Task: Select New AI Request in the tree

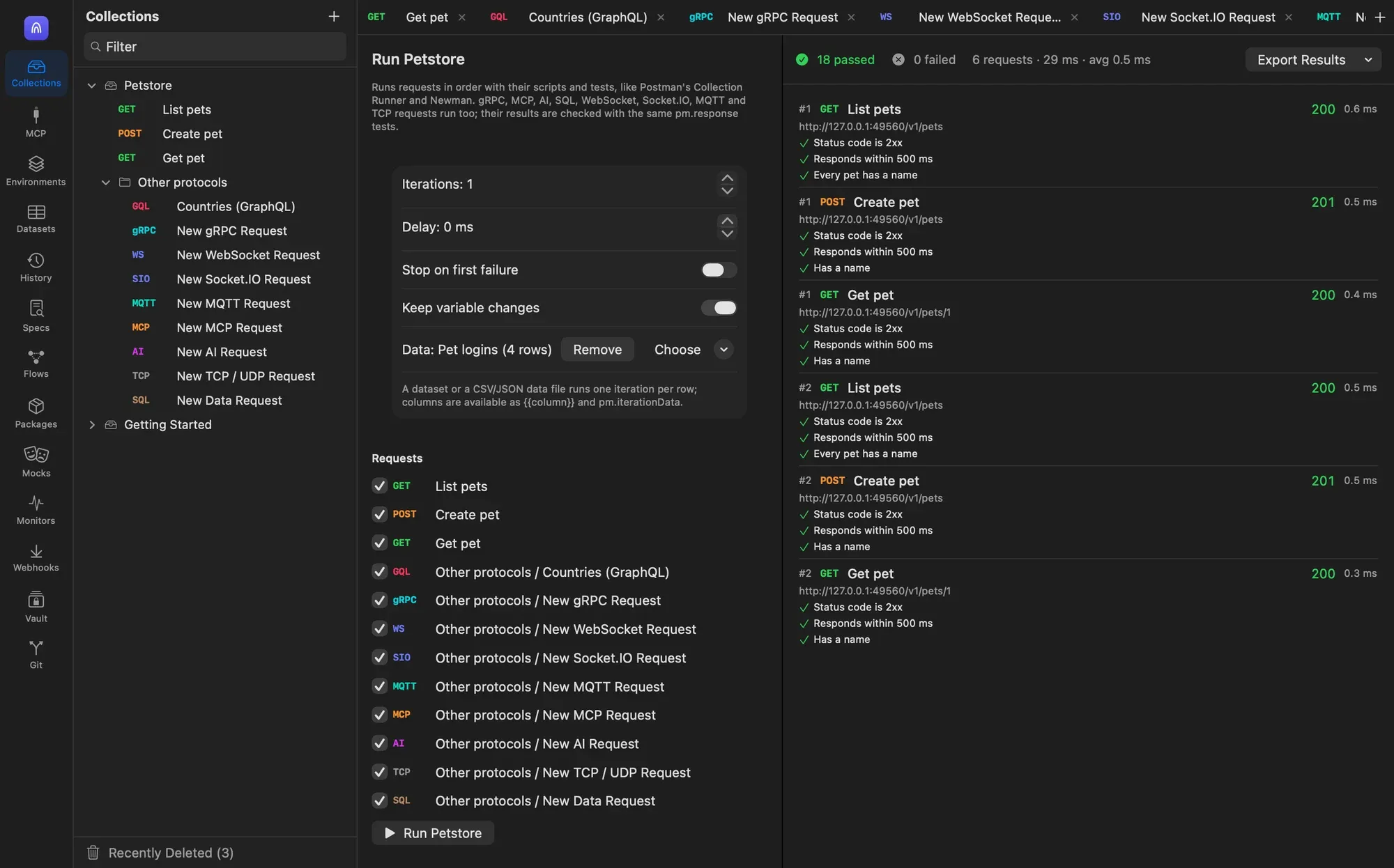Action: tap(221, 352)
